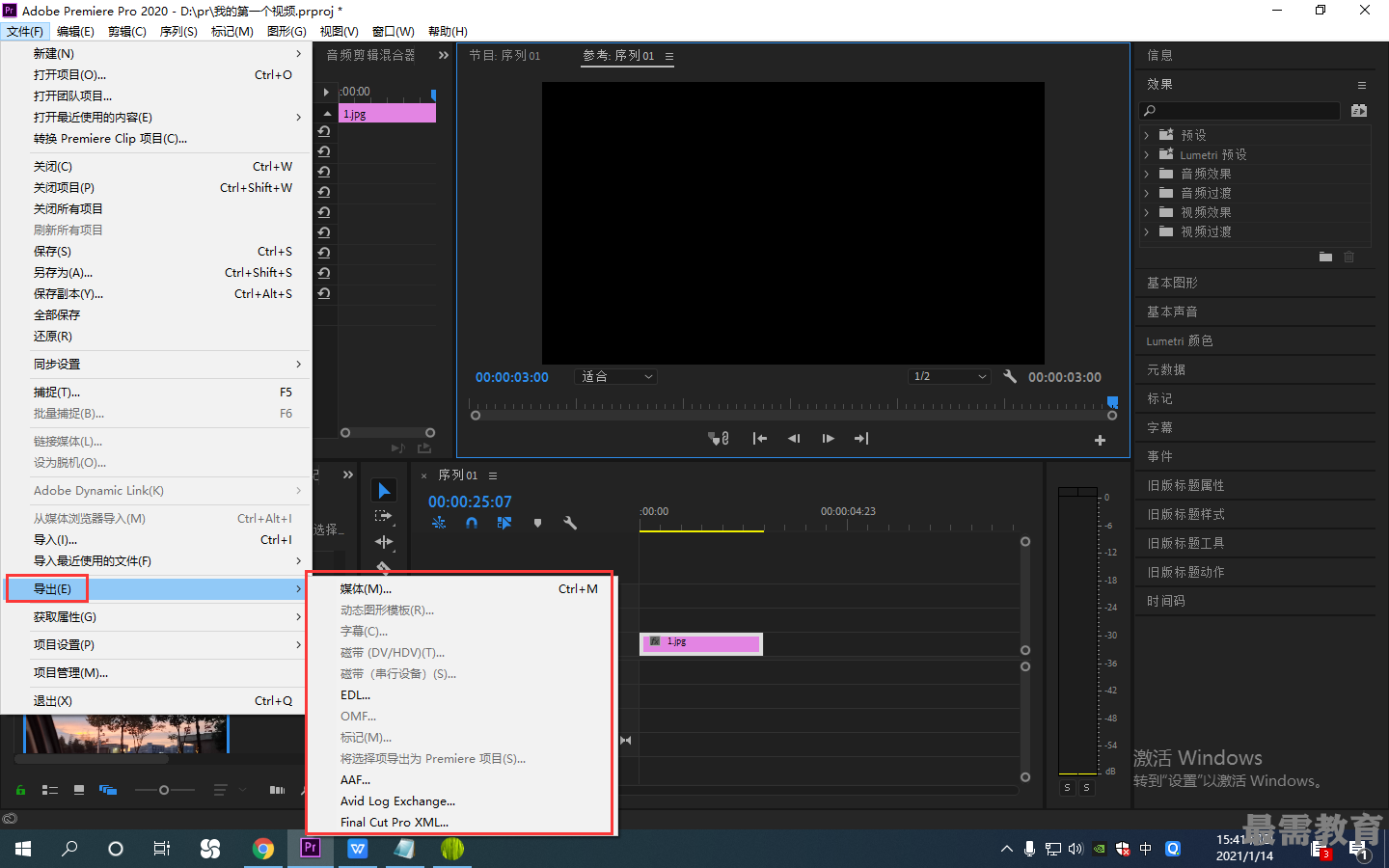Step back one frame in monitor
Image resolution: width=1389 pixels, height=868 pixels.
pos(794,439)
